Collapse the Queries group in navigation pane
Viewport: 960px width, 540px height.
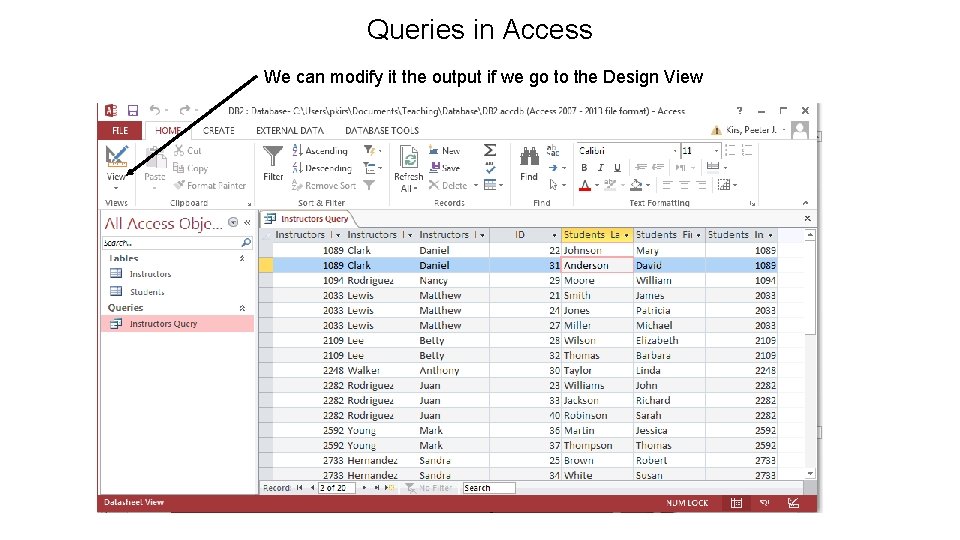(242, 308)
